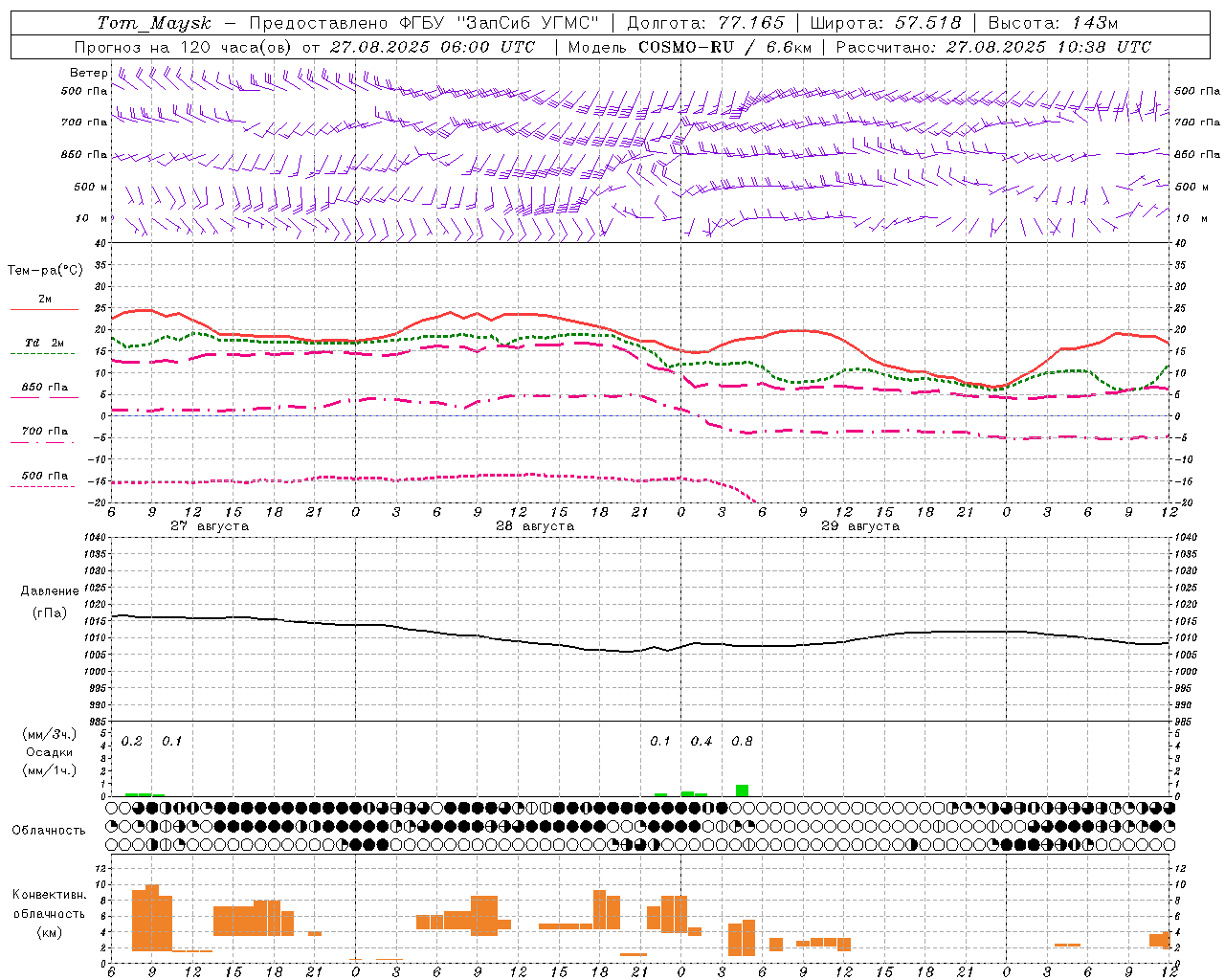Click the '500 гПа' dotted temperature legend entry

45,480
